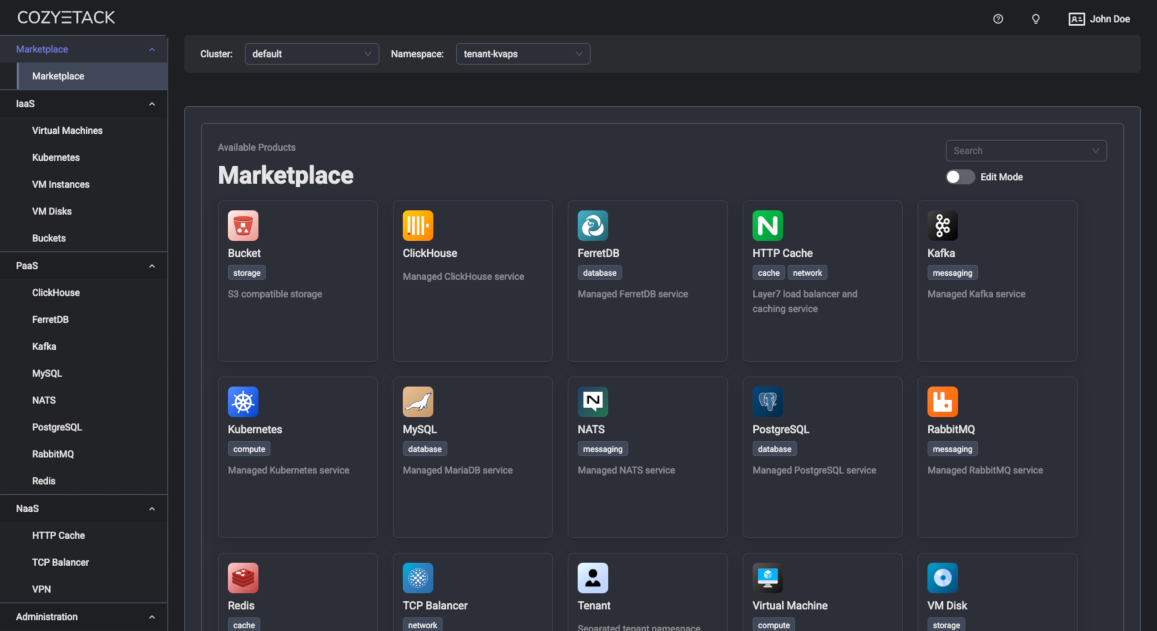Open the Bucket product icon

[x=243, y=226]
